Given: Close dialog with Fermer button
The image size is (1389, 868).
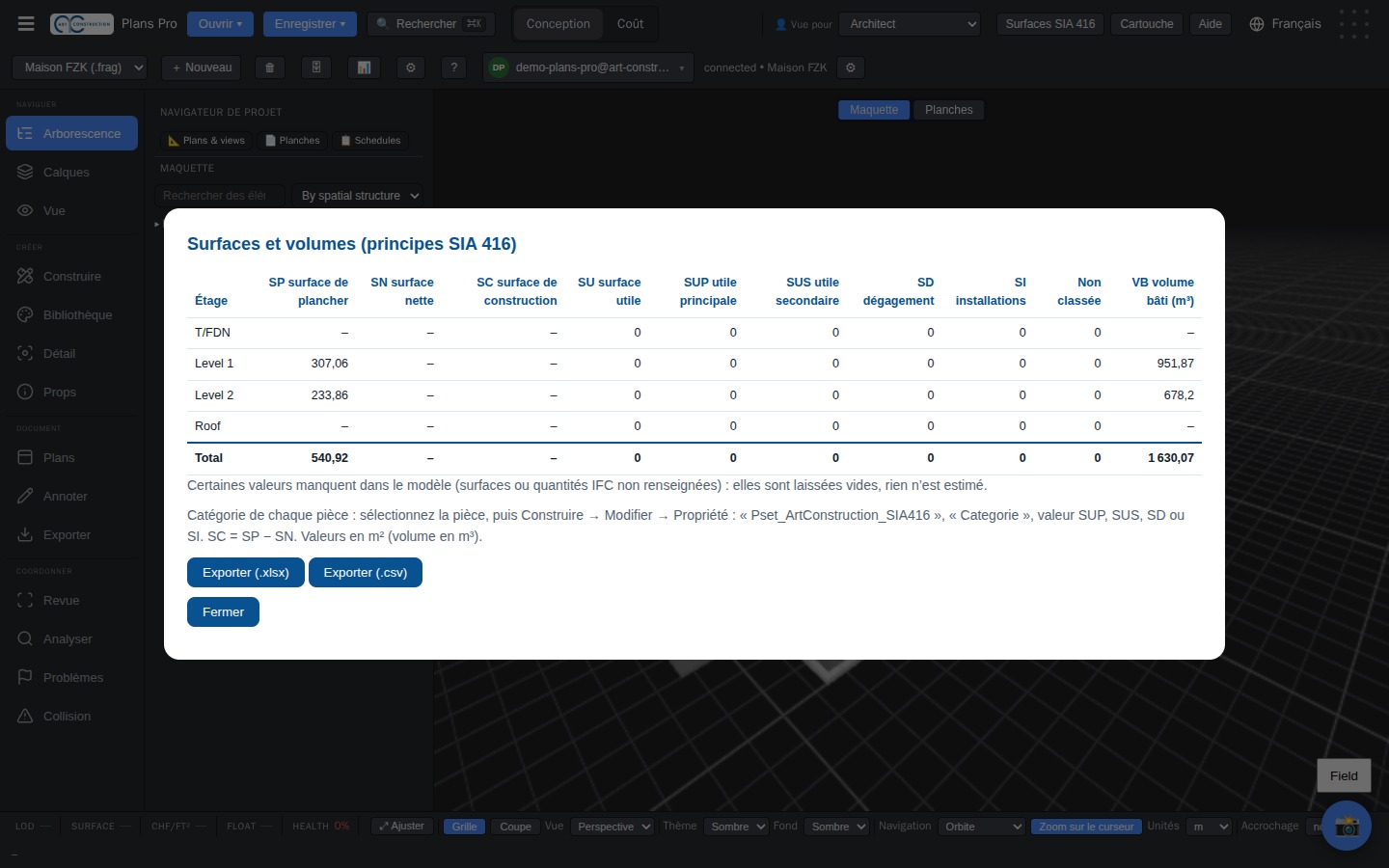Looking at the screenshot, I should coord(223,612).
